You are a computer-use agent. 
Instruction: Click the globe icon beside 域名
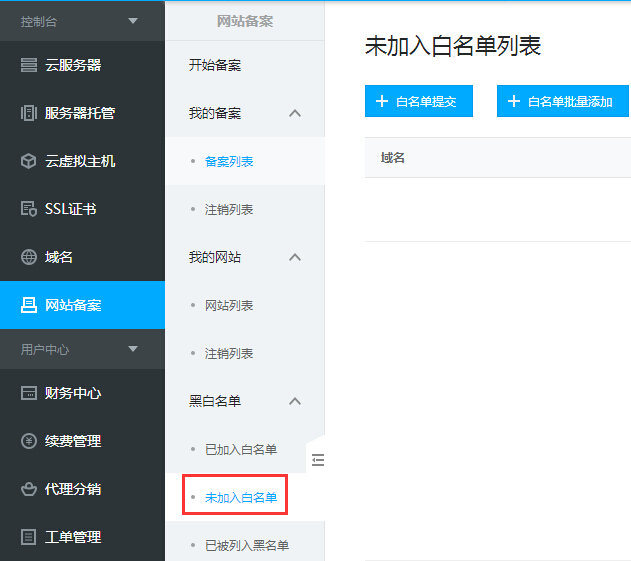point(29,257)
